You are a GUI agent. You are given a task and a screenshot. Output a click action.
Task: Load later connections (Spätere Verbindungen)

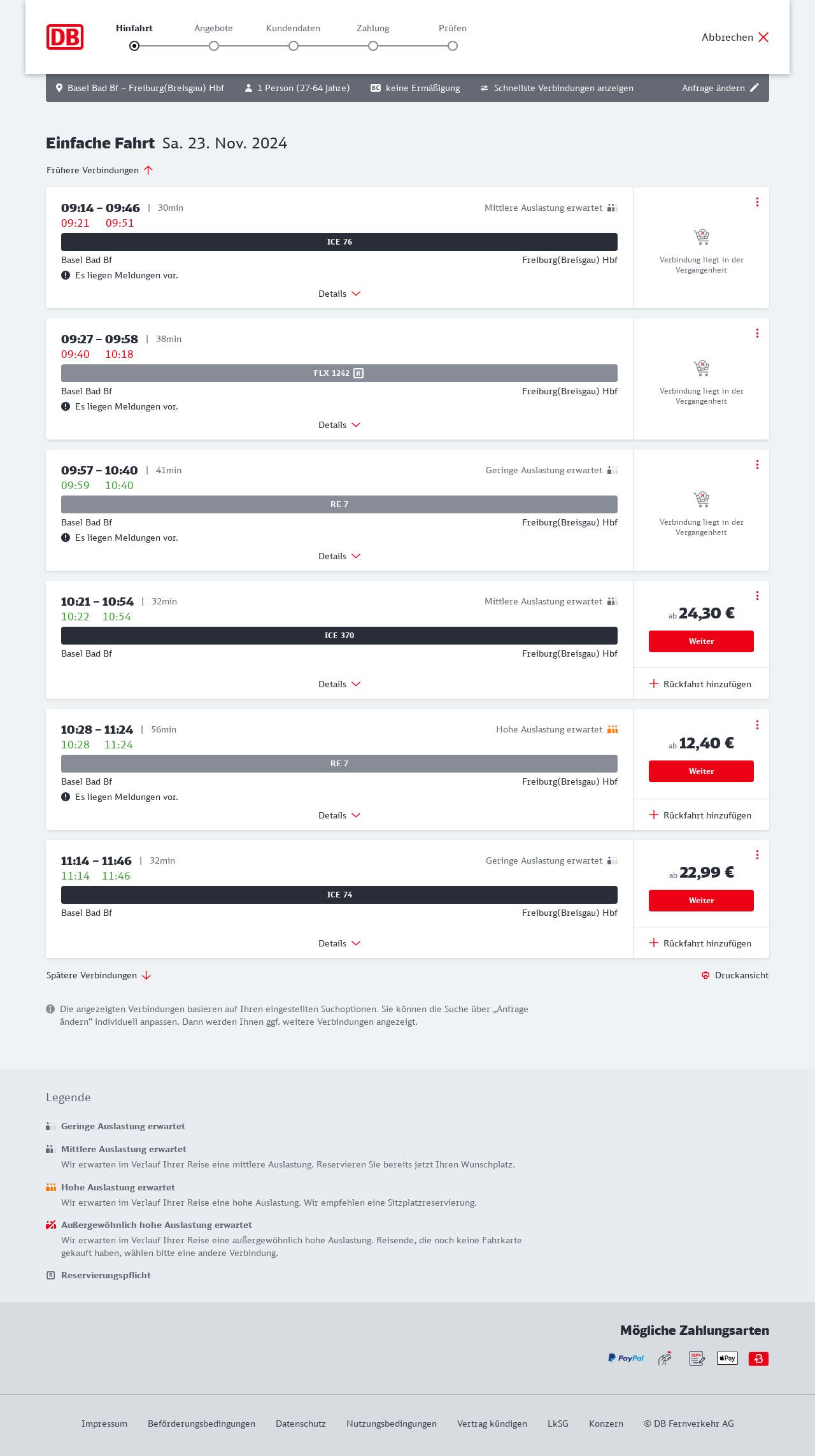(99, 975)
